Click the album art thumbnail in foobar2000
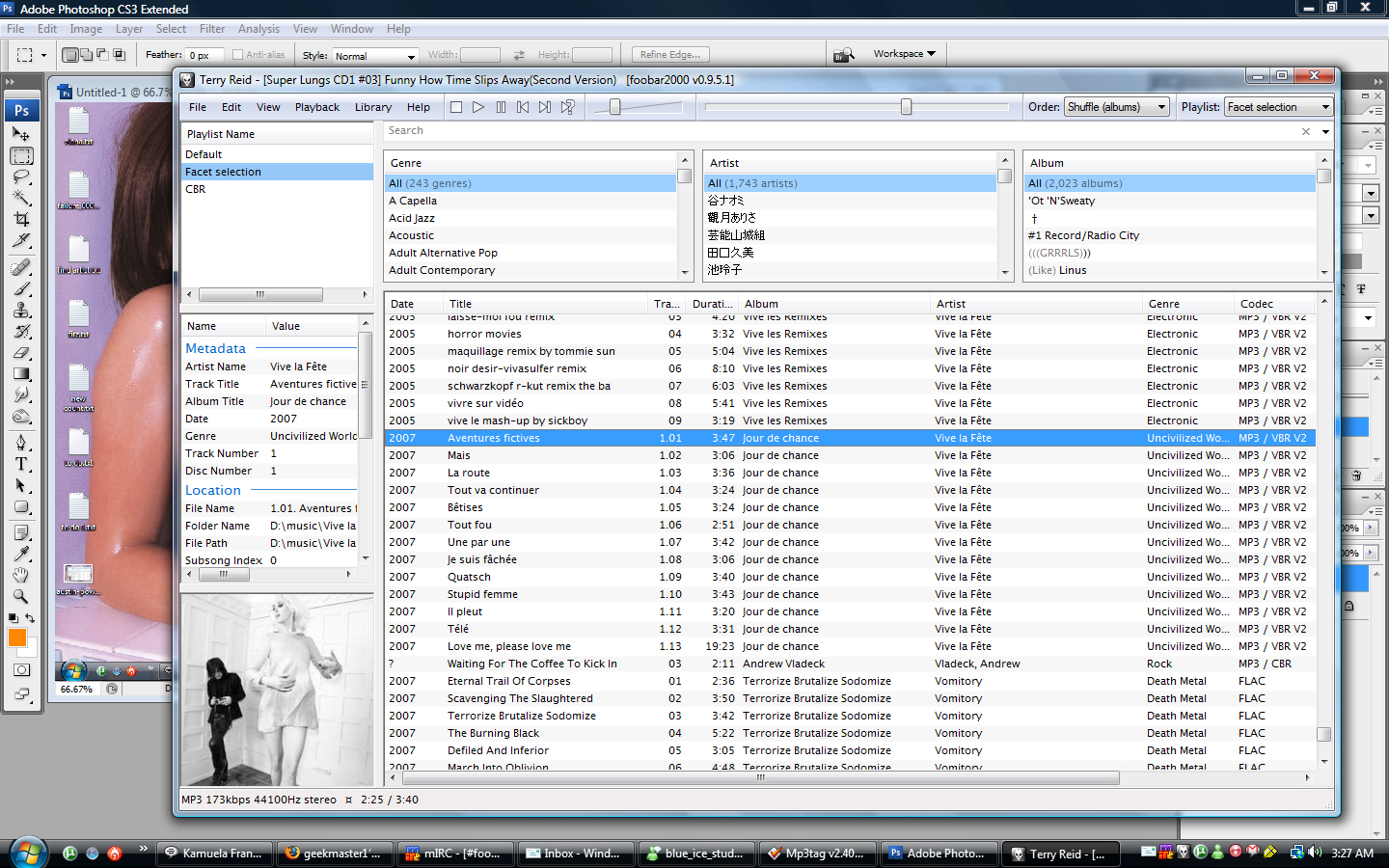This screenshot has width=1389, height=868. click(x=277, y=690)
